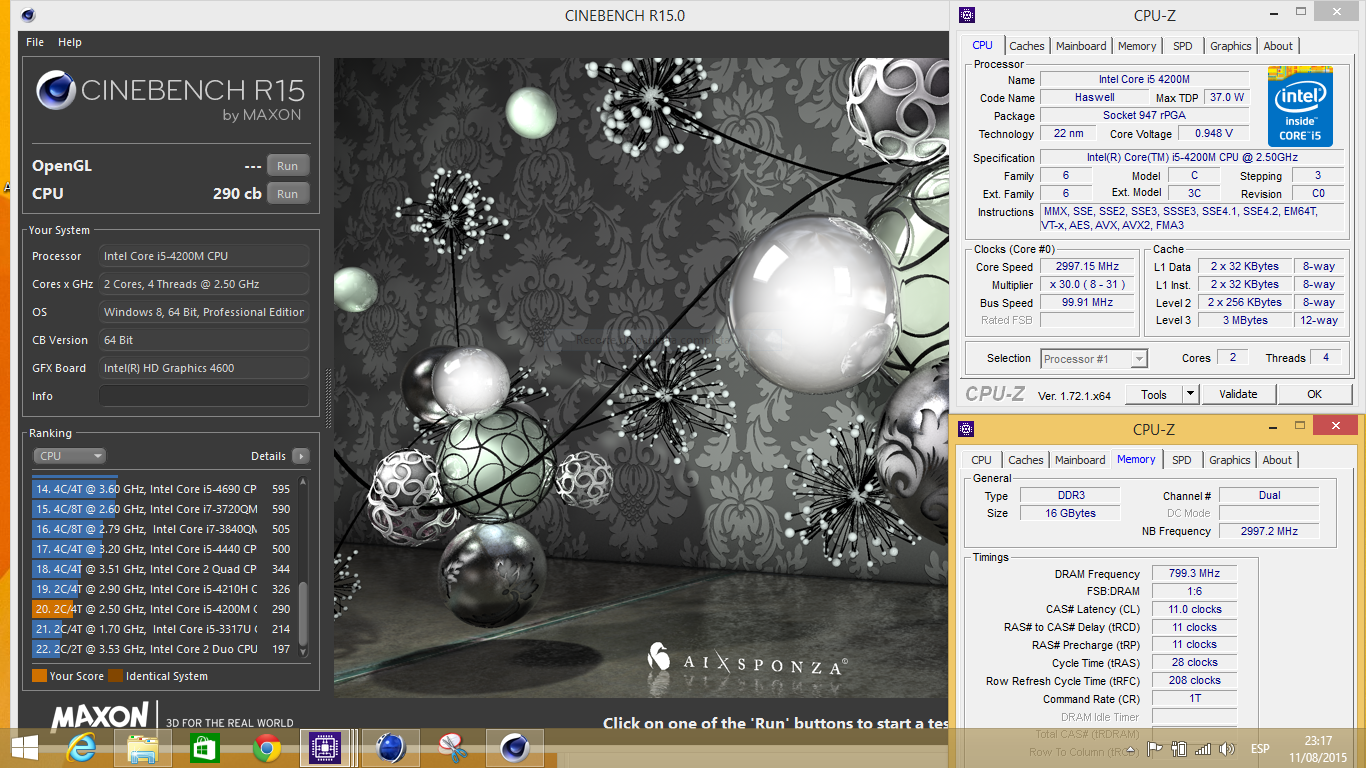Screen dimensions: 1366x768
Task: Click the blue globe taskbar app icon
Action: click(390, 748)
